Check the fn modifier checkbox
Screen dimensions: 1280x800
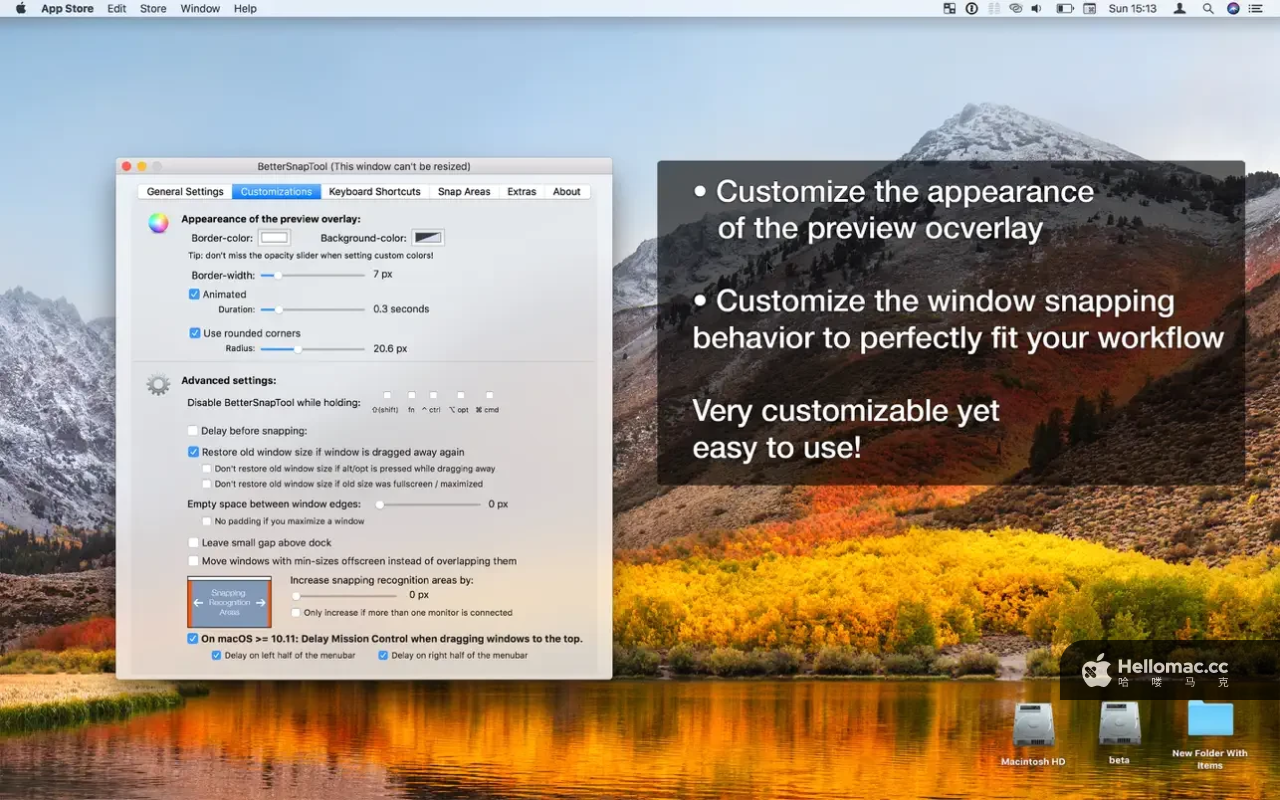pyautogui.click(x=411, y=395)
